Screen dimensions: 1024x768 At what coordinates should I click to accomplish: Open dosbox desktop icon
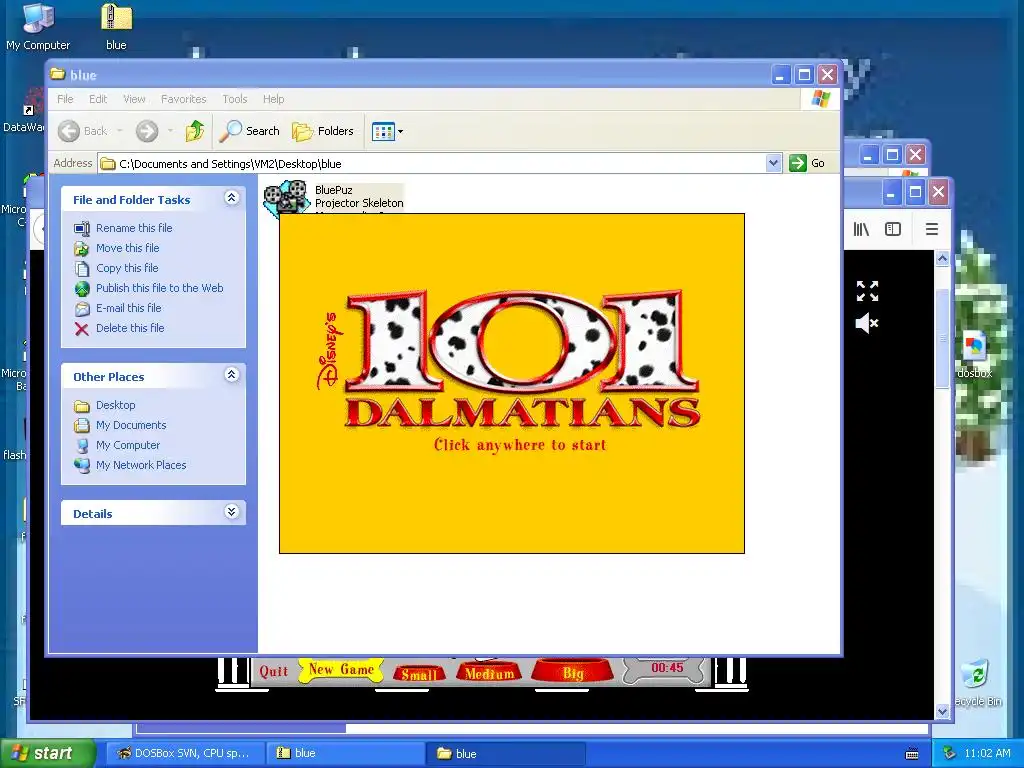[x=974, y=355]
